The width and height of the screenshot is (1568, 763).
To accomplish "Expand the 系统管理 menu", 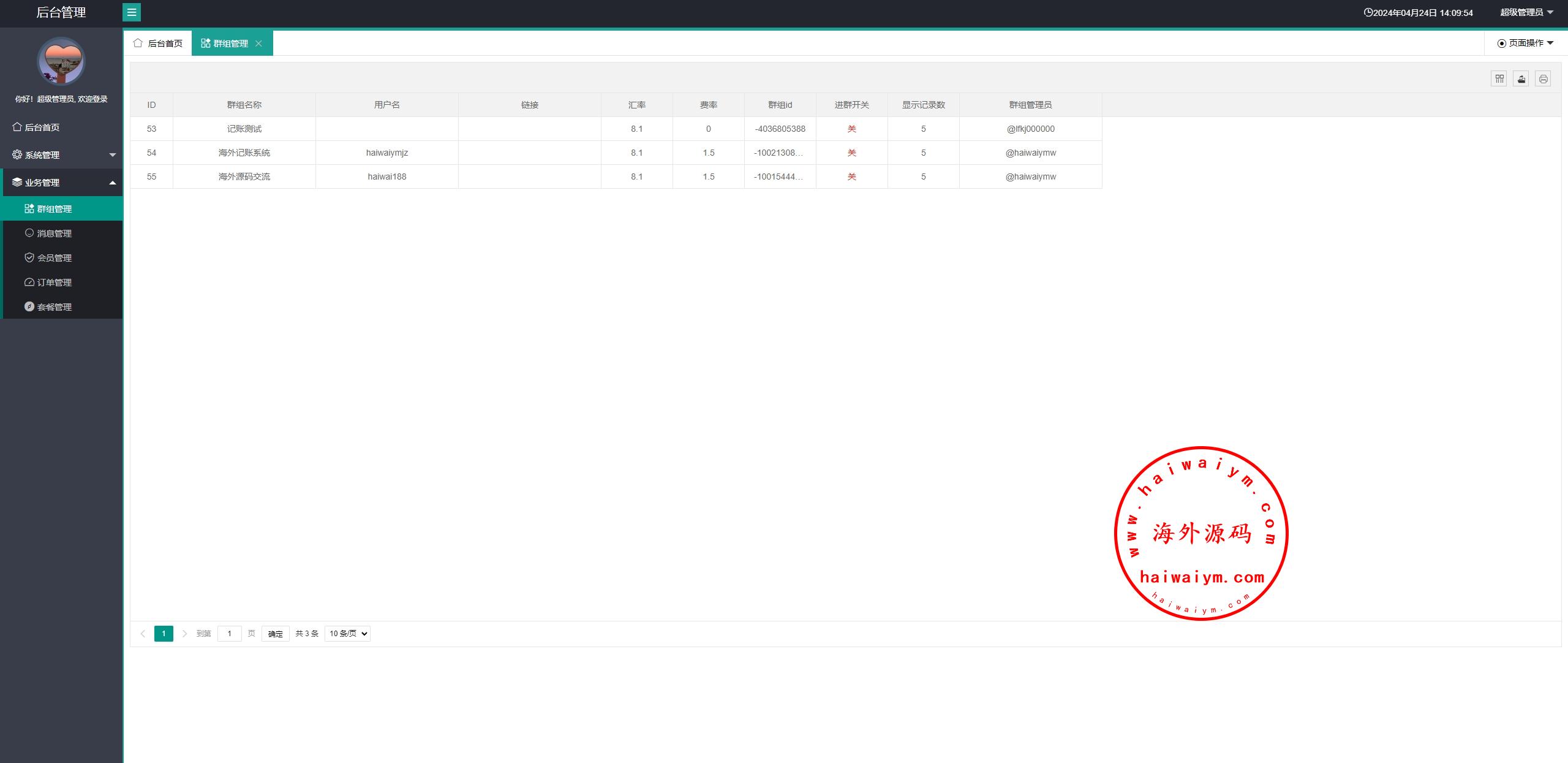I will (x=61, y=155).
